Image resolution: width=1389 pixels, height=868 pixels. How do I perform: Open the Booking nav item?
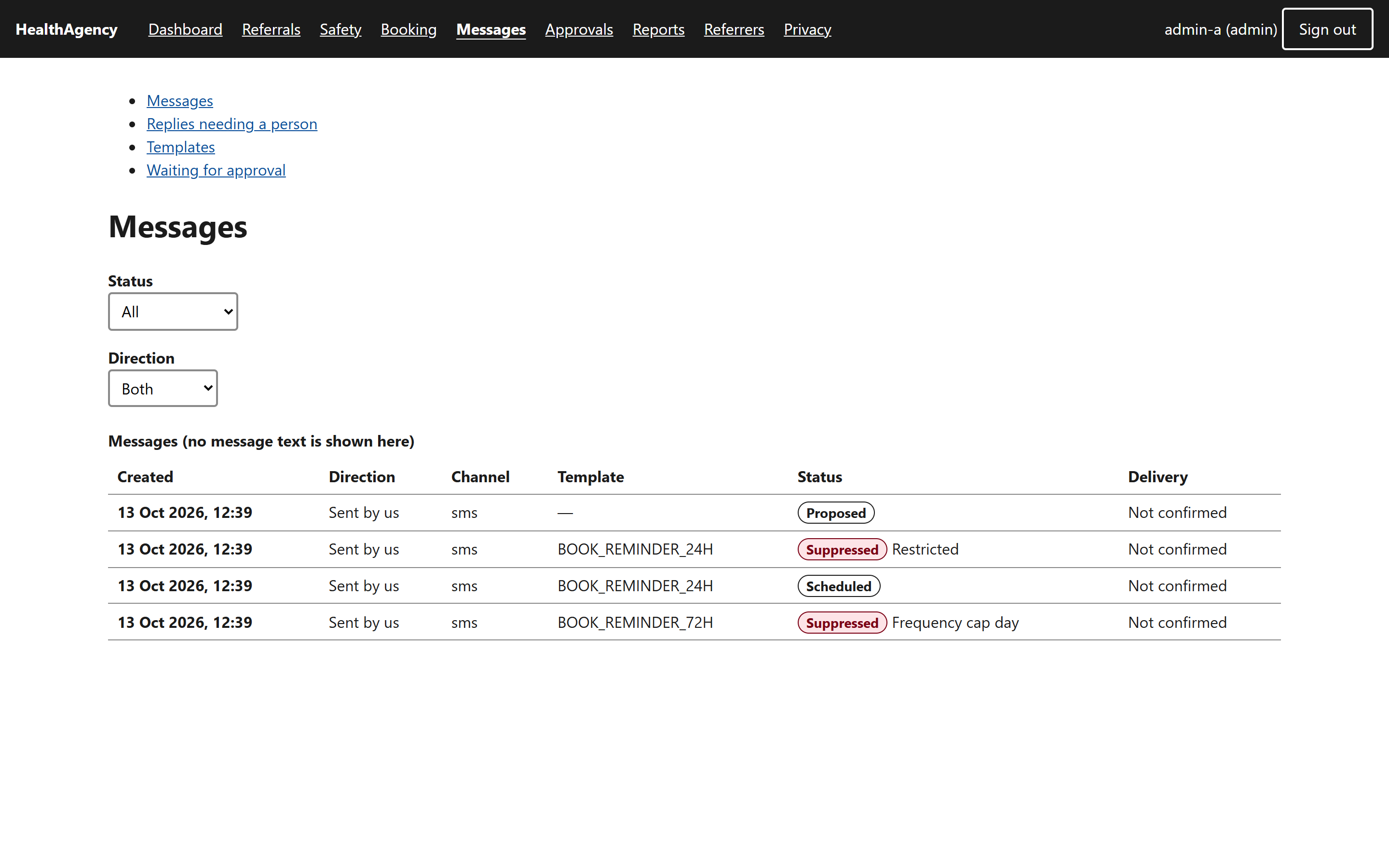tap(409, 29)
